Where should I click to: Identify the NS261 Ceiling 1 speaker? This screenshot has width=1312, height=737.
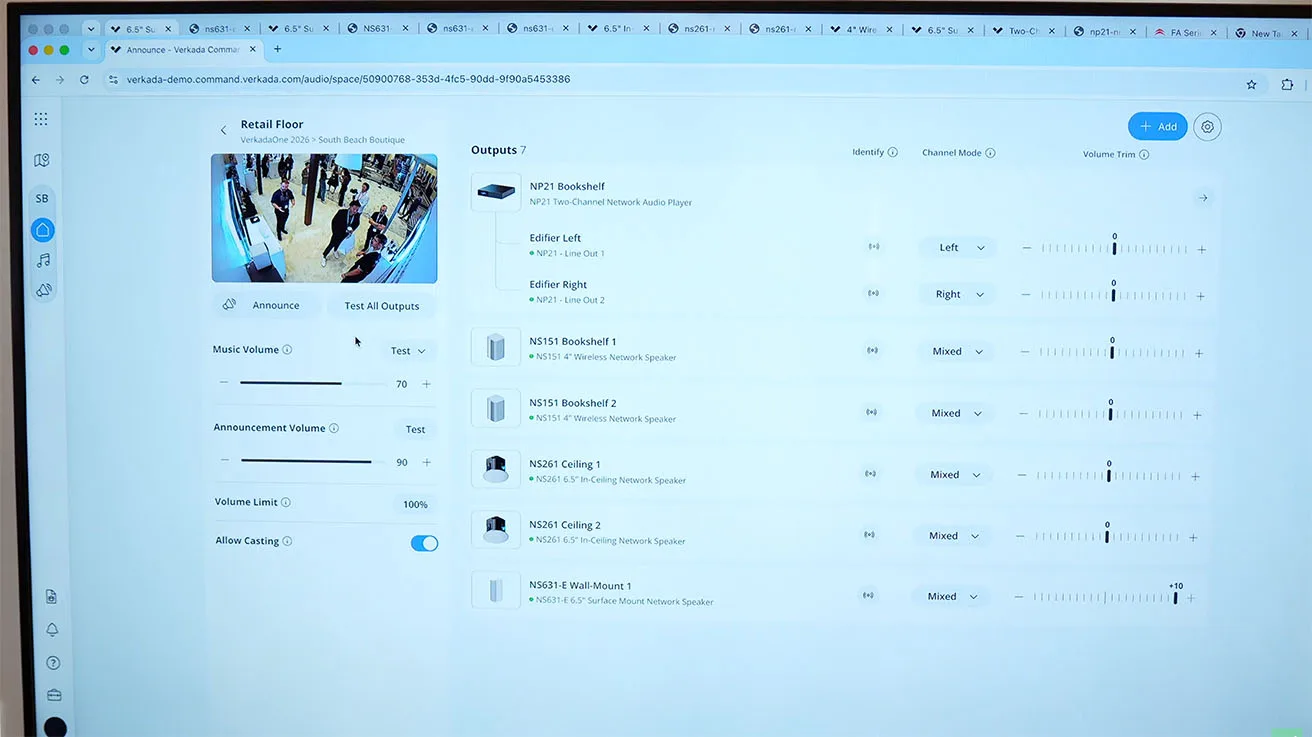[870, 474]
